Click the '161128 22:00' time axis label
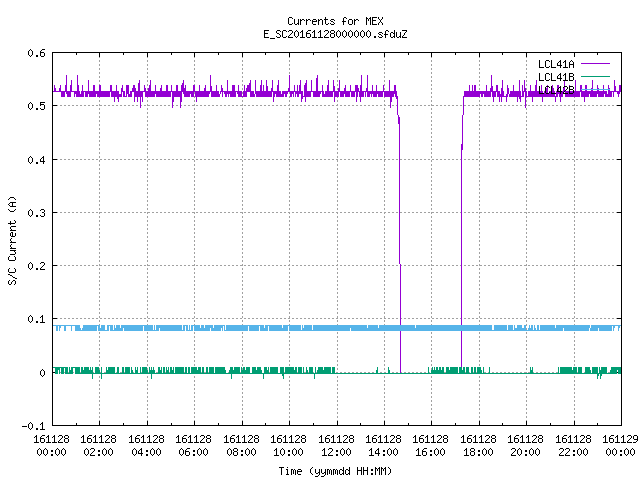 (573, 445)
